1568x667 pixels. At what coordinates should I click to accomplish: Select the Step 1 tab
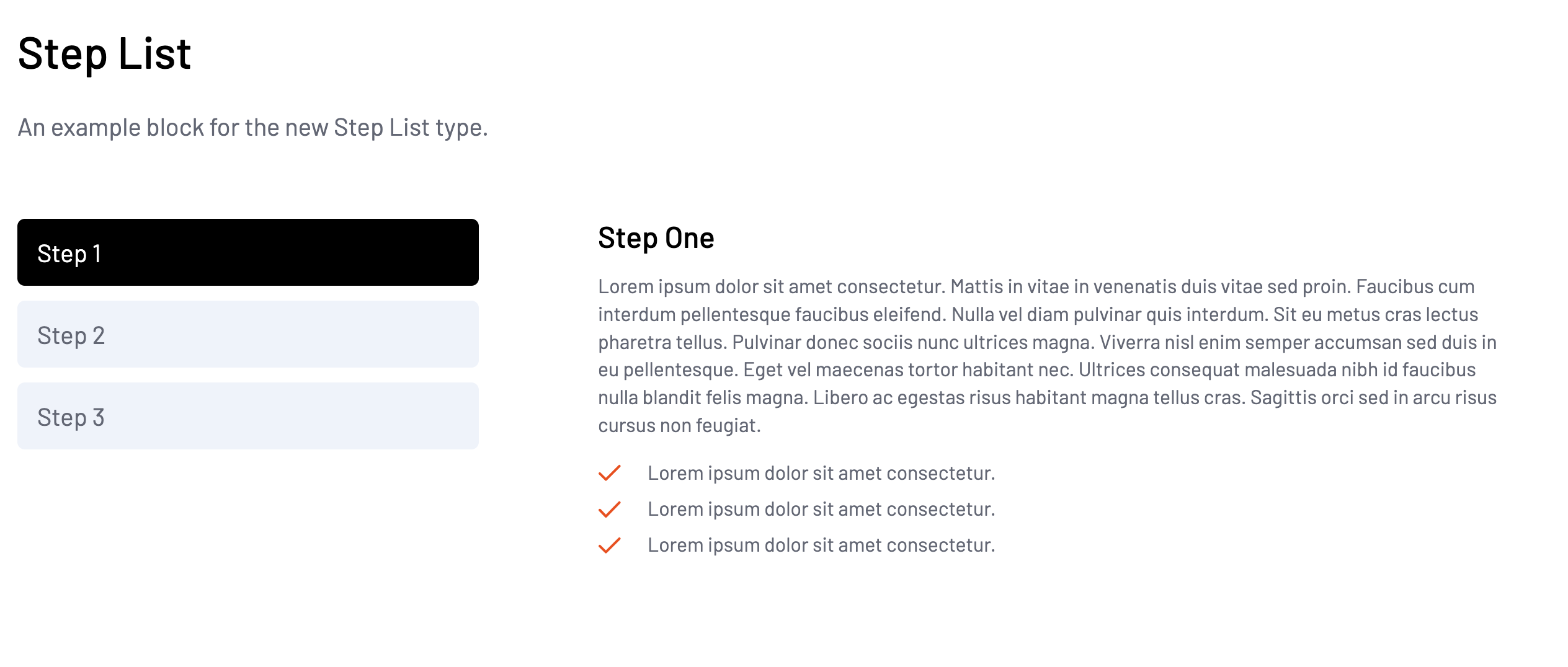[x=247, y=252]
